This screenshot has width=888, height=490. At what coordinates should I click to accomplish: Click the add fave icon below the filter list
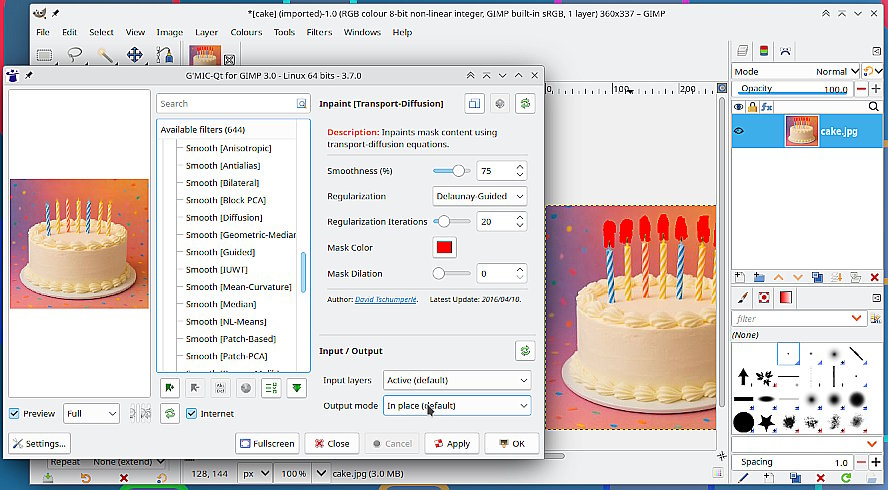pos(169,388)
